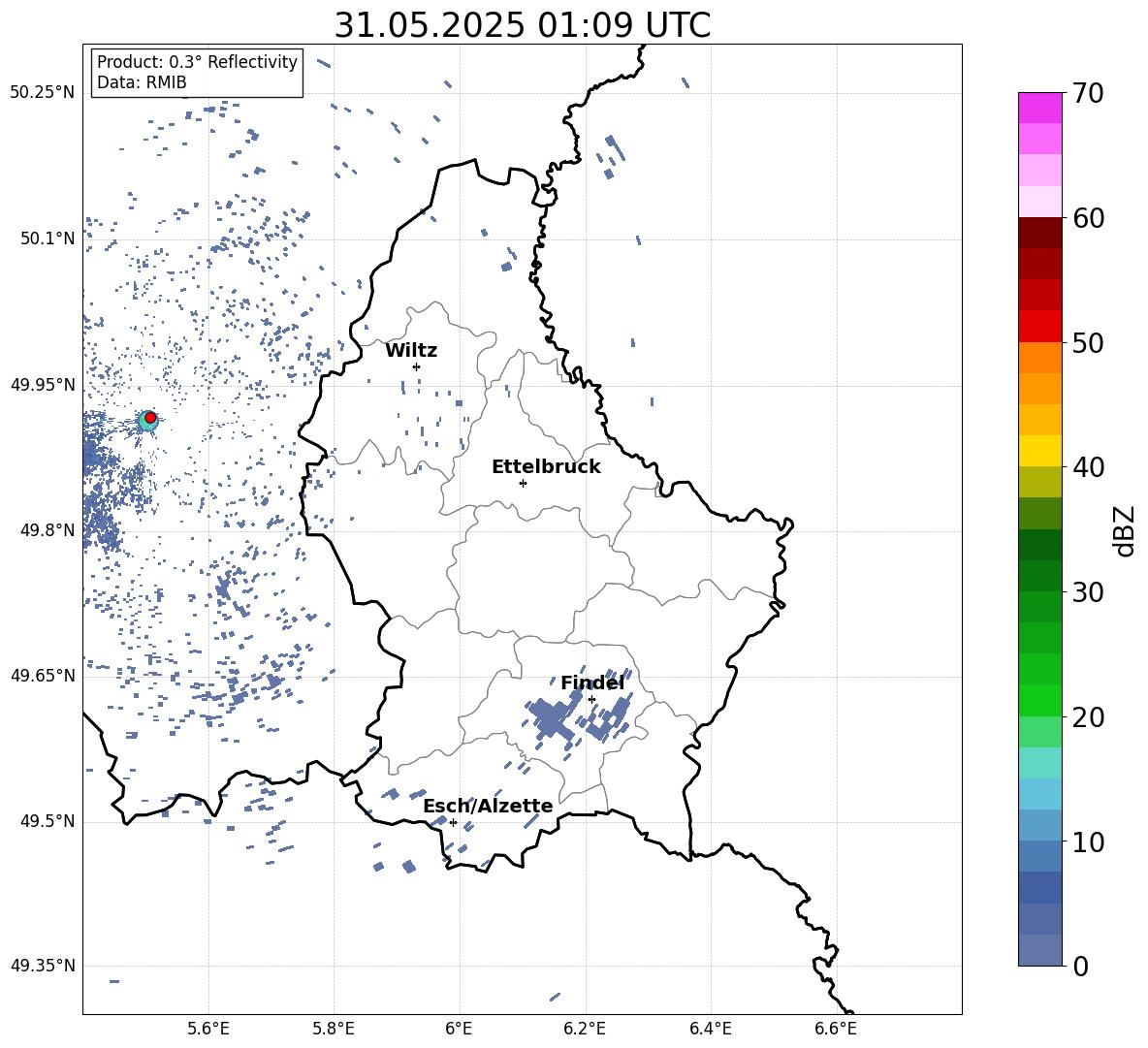The image size is (1148, 1048).
Task: Click the cross marker below Esch/Alzette
Action: (x=453, y=822)
